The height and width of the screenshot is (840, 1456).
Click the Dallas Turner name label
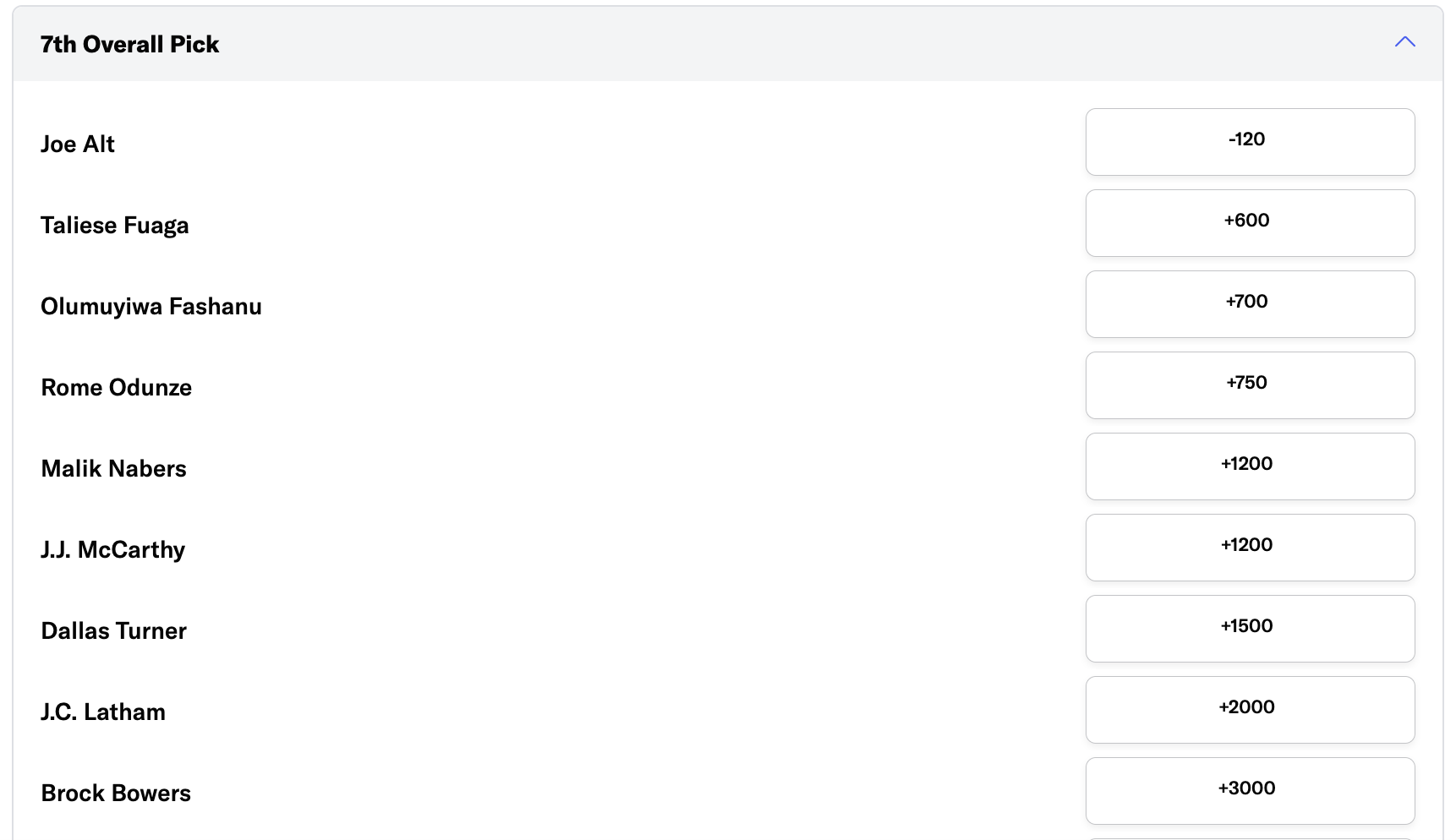click(114, 631)
